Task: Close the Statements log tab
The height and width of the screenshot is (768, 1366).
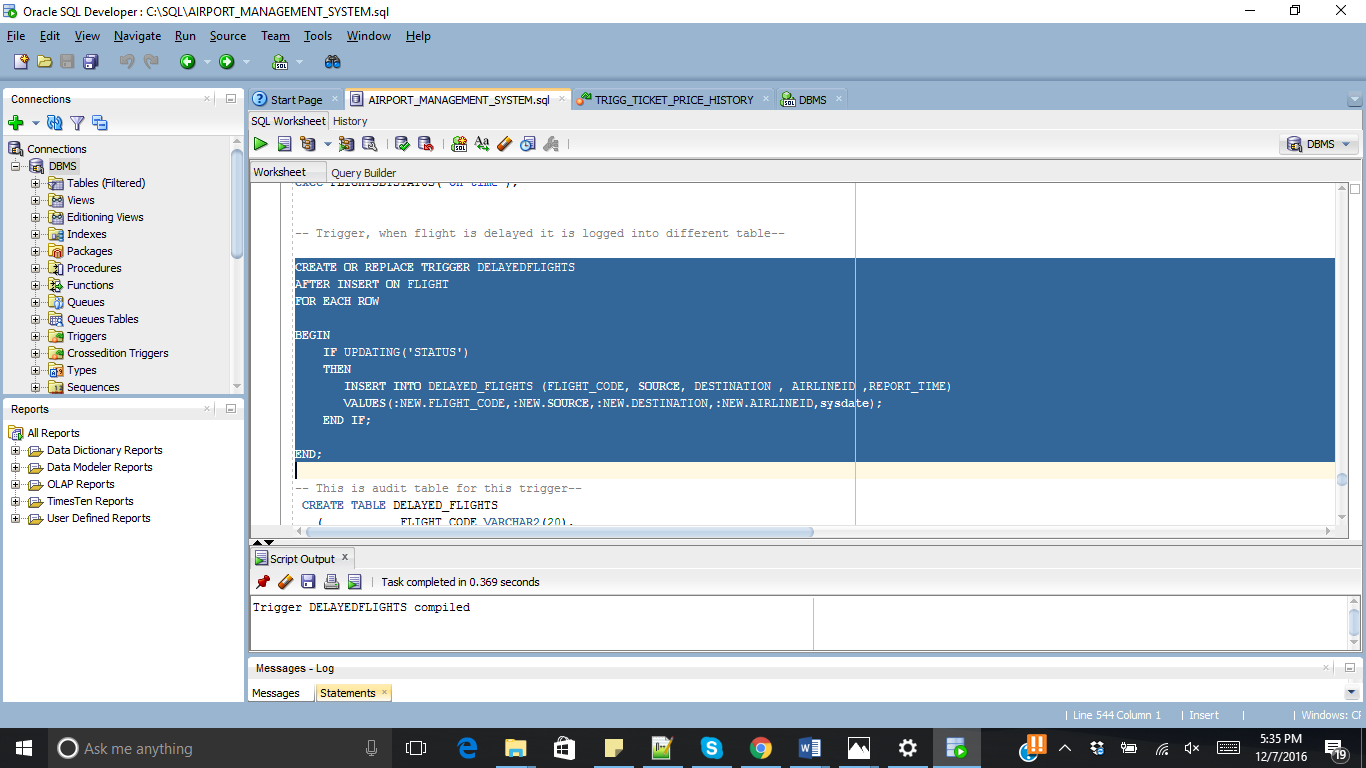Action: (x=384, y=692)
